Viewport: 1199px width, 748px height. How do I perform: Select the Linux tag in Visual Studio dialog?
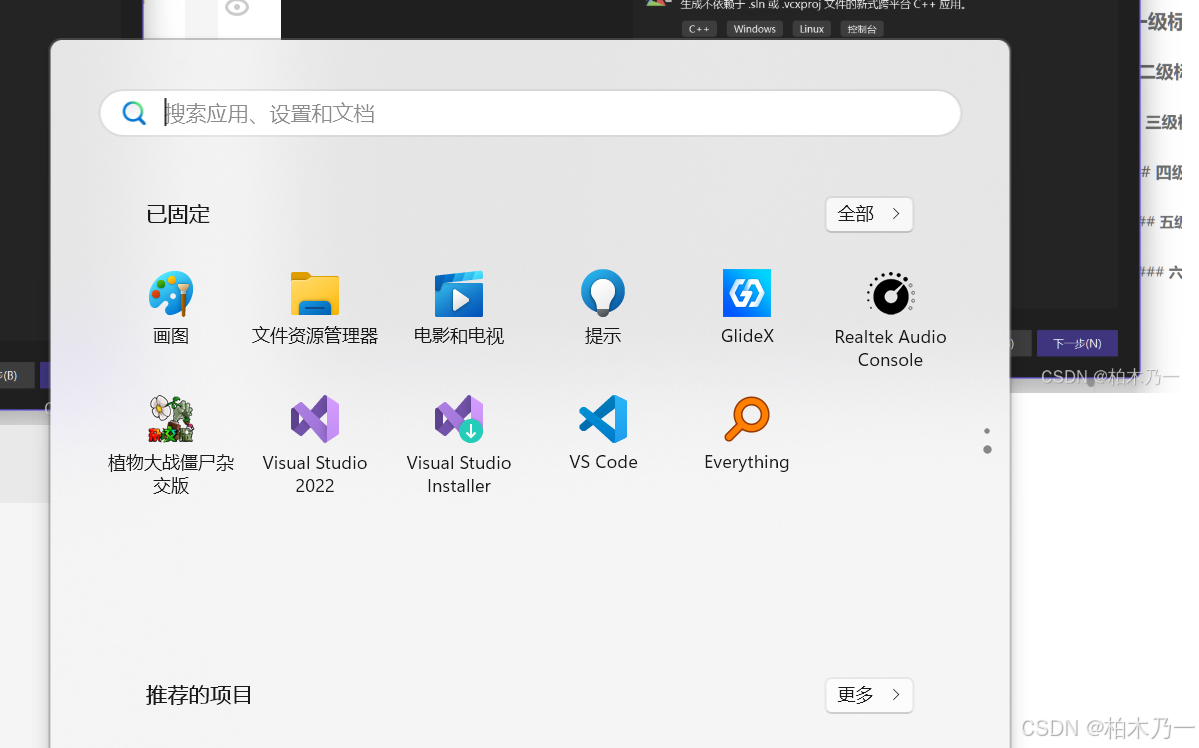click(x=811, y=29)
